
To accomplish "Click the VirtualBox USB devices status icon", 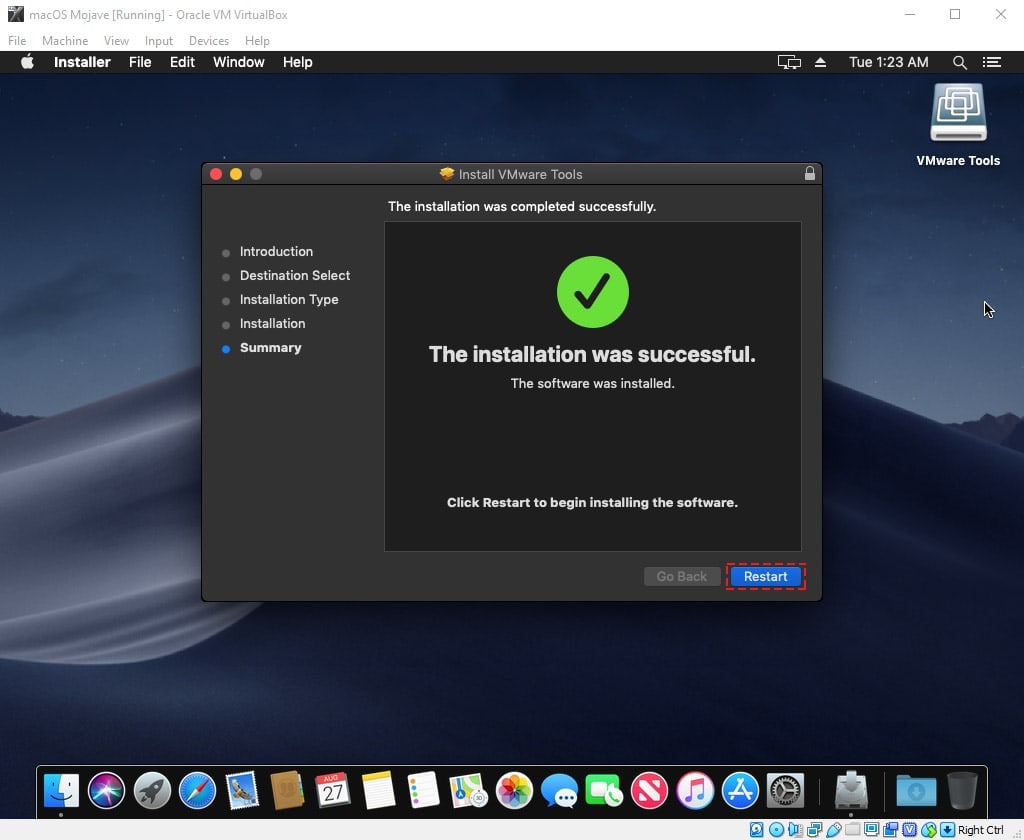I will pos(832,829).
